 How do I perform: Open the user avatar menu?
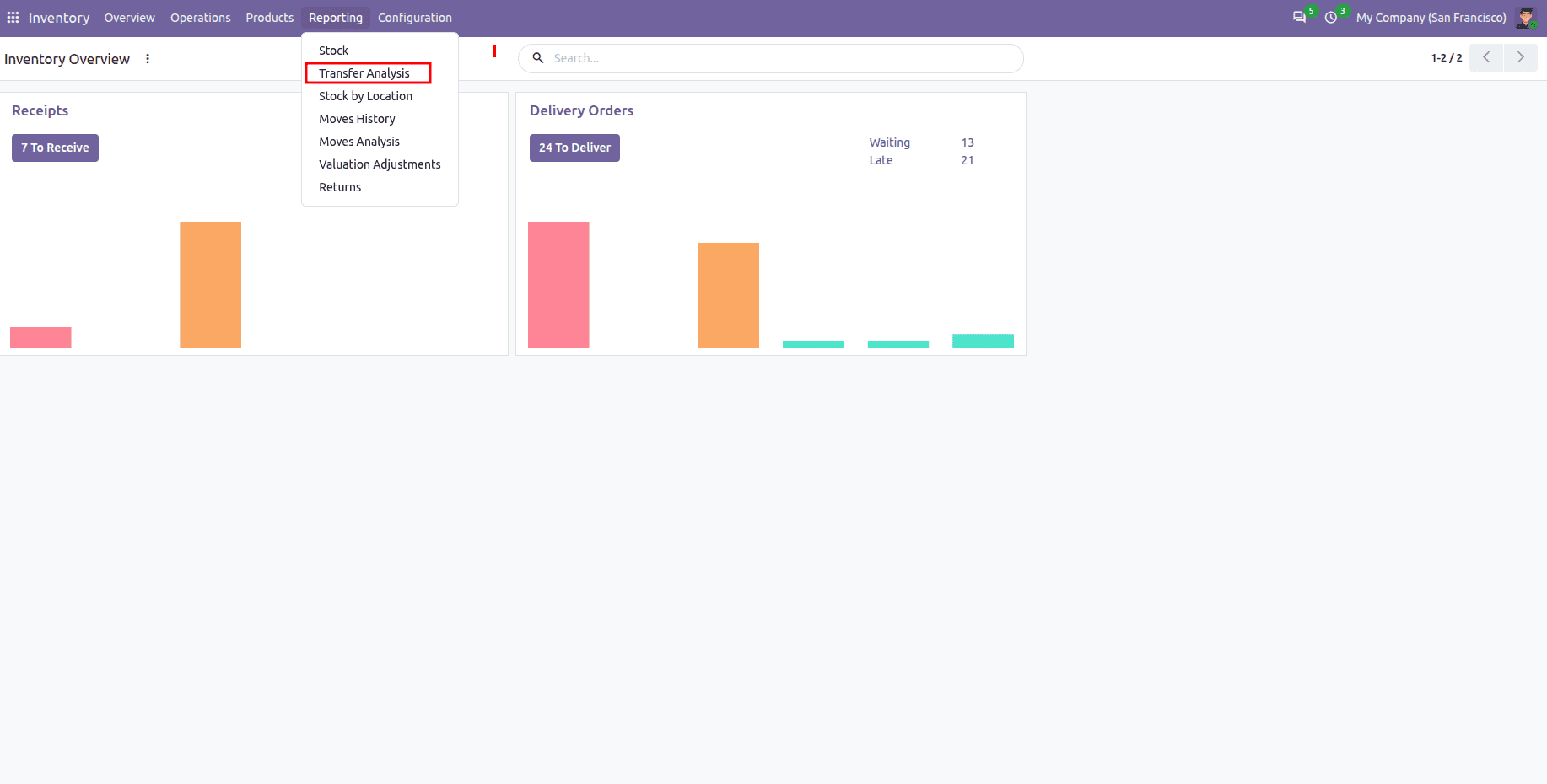pos(1525,18)
